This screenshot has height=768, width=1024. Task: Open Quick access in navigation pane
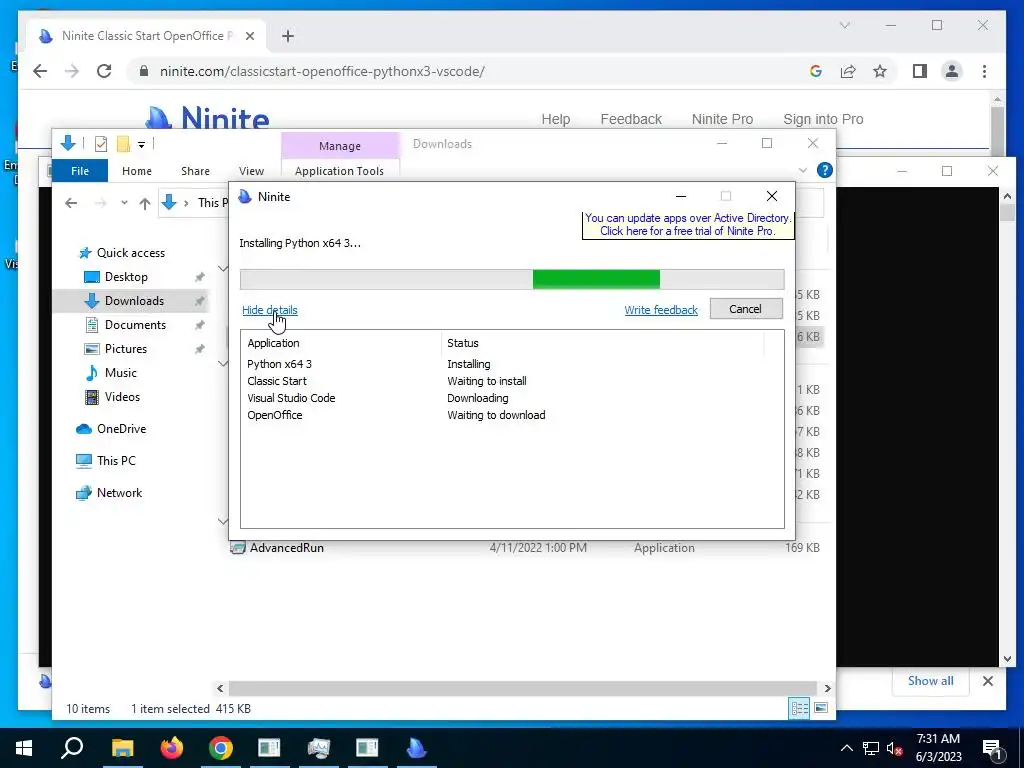pyautogui.click(x=130, y=253)
